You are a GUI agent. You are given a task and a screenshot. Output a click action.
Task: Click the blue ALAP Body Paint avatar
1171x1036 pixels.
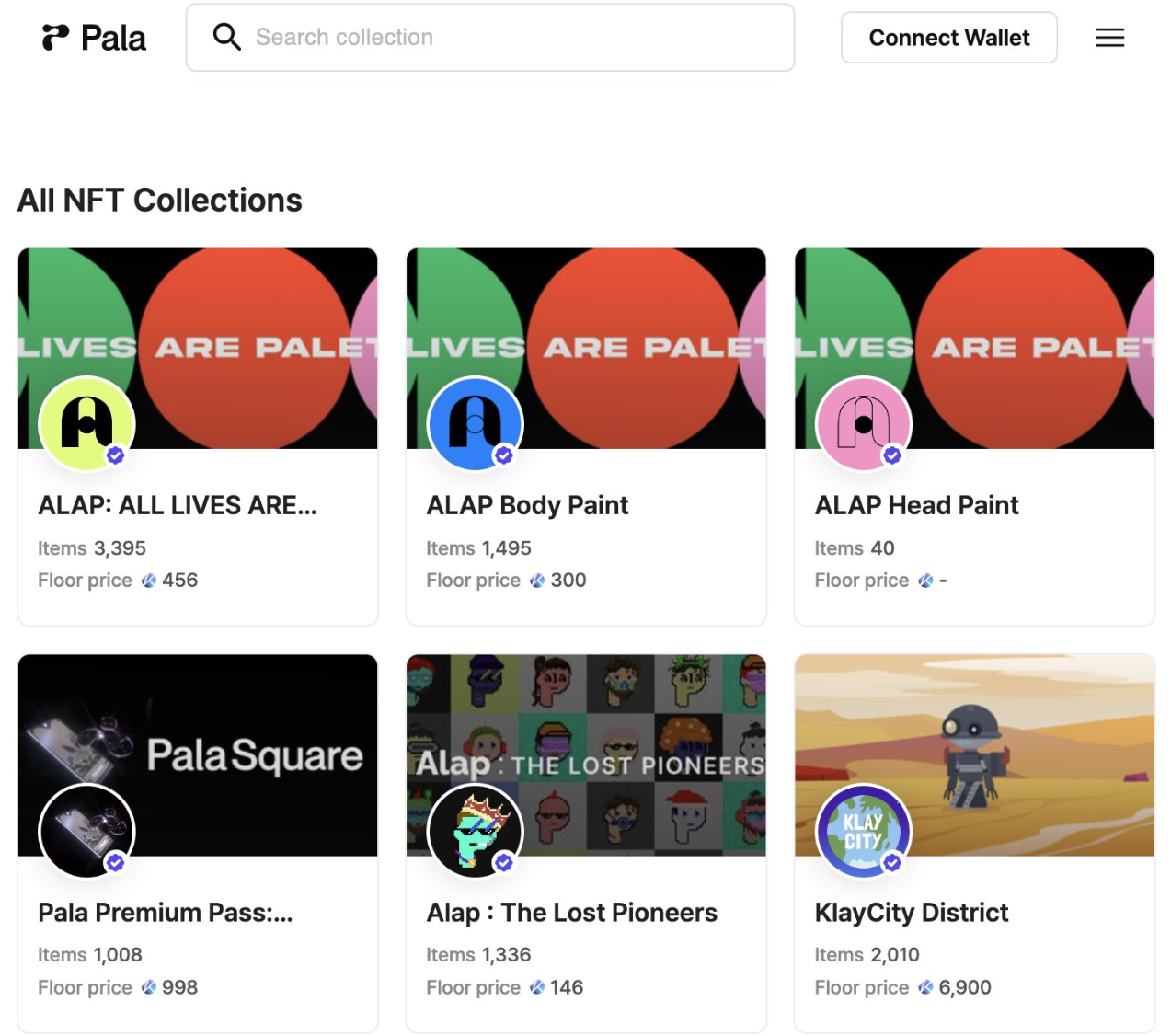click(475, 423)
